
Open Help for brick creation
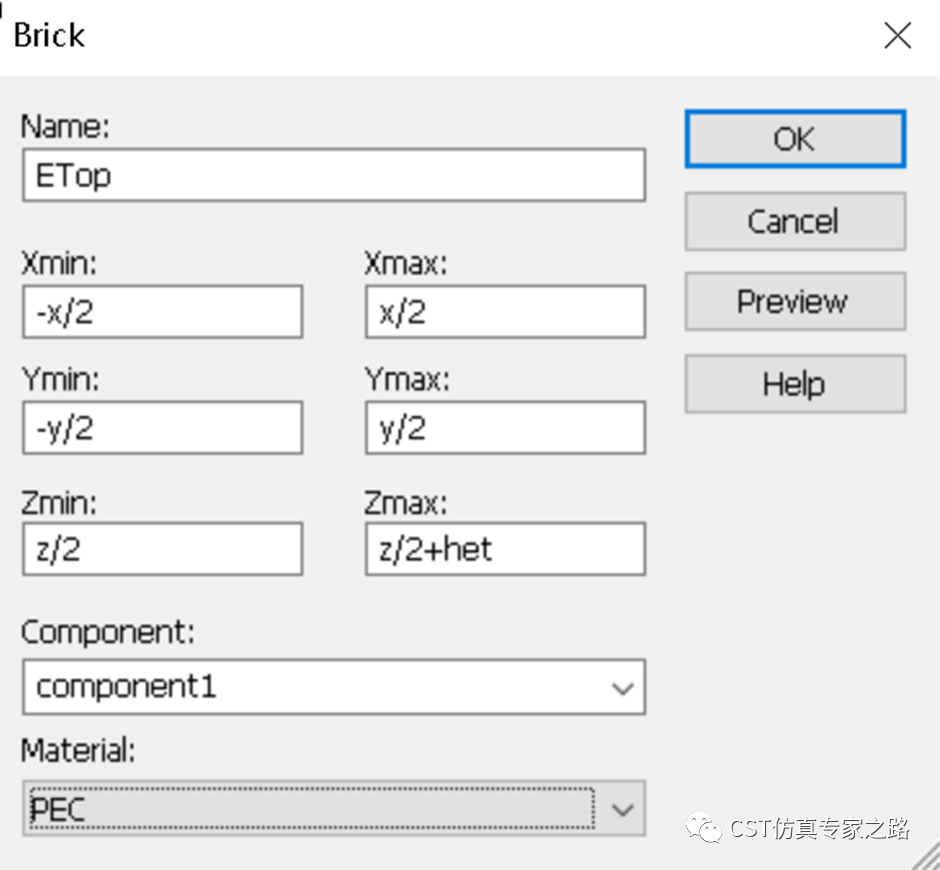794,384
